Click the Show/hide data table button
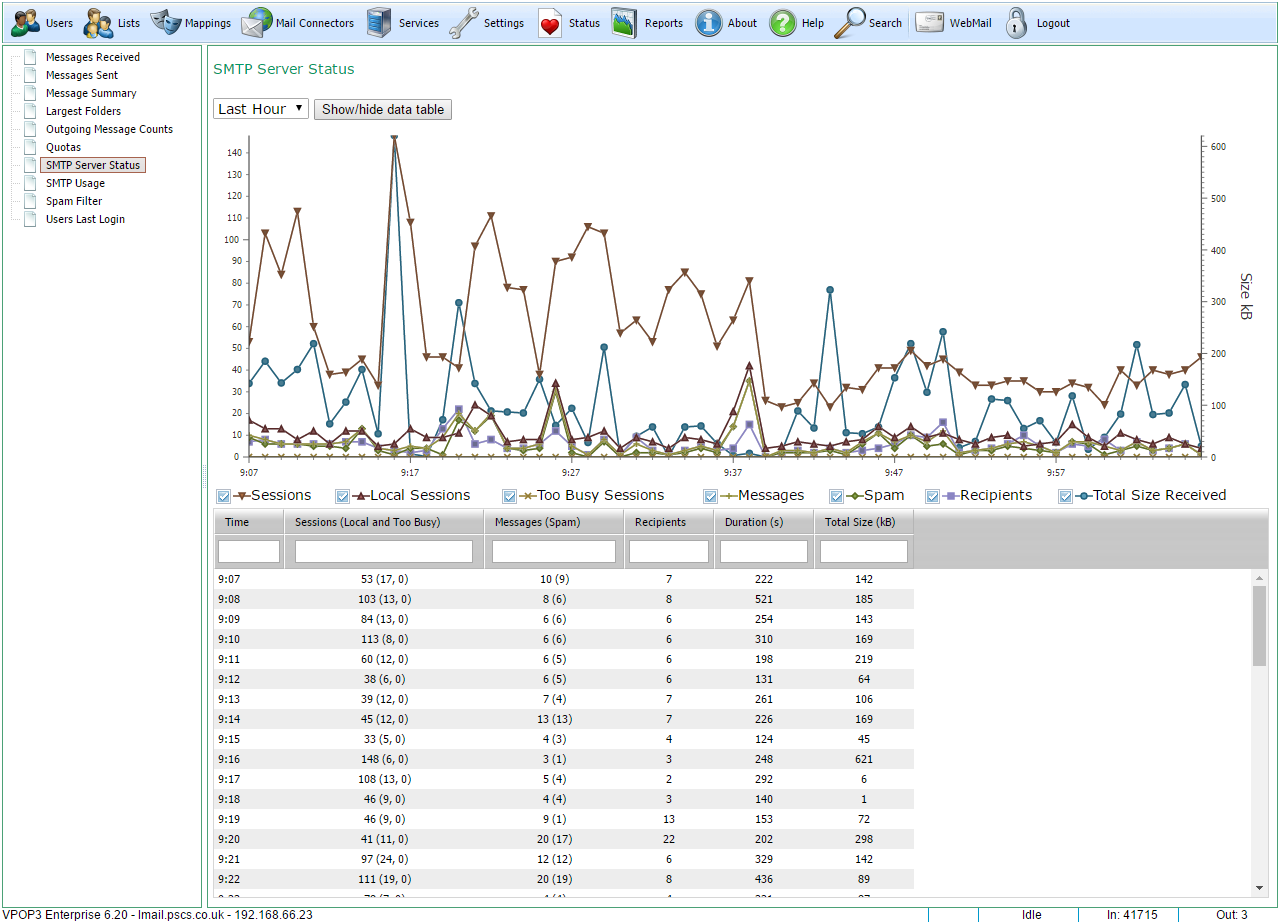This screenshot has height=923, width=1280. pyautogui.click(x=383, y=110)
